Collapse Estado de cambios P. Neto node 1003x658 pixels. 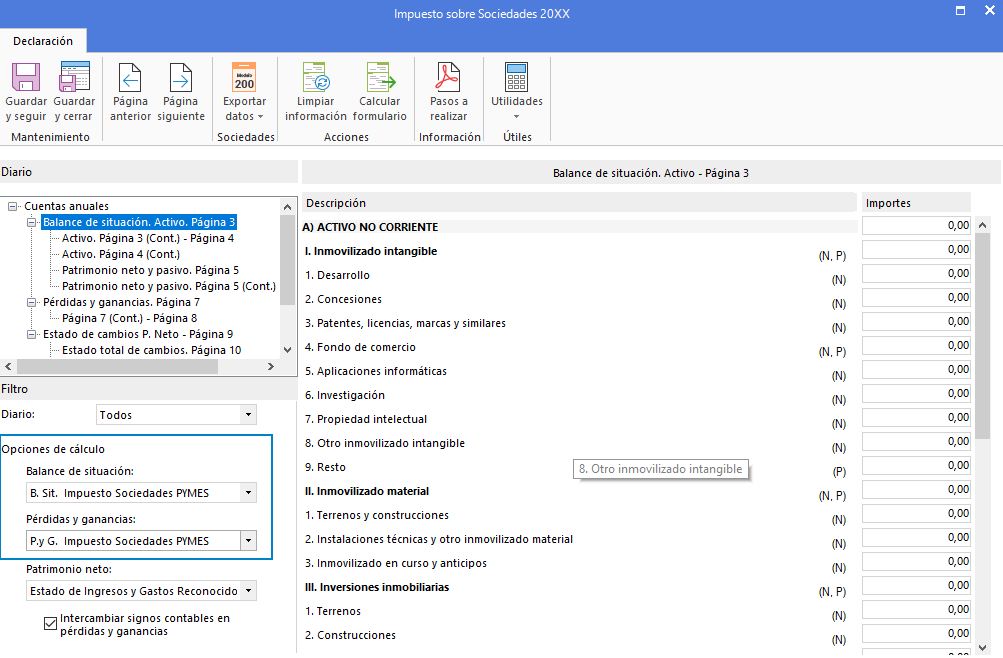tap(31, 334)
